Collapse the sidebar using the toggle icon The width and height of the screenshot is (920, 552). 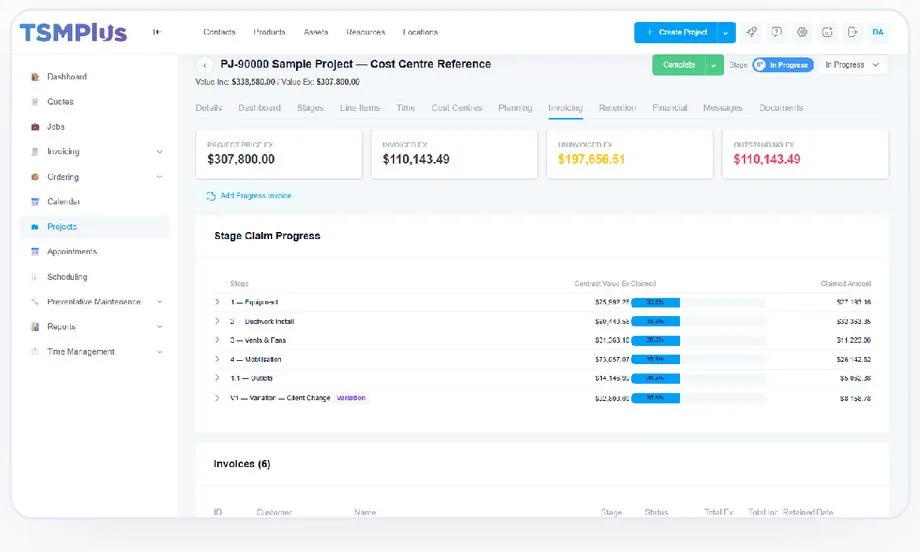[x=157, y=32]
